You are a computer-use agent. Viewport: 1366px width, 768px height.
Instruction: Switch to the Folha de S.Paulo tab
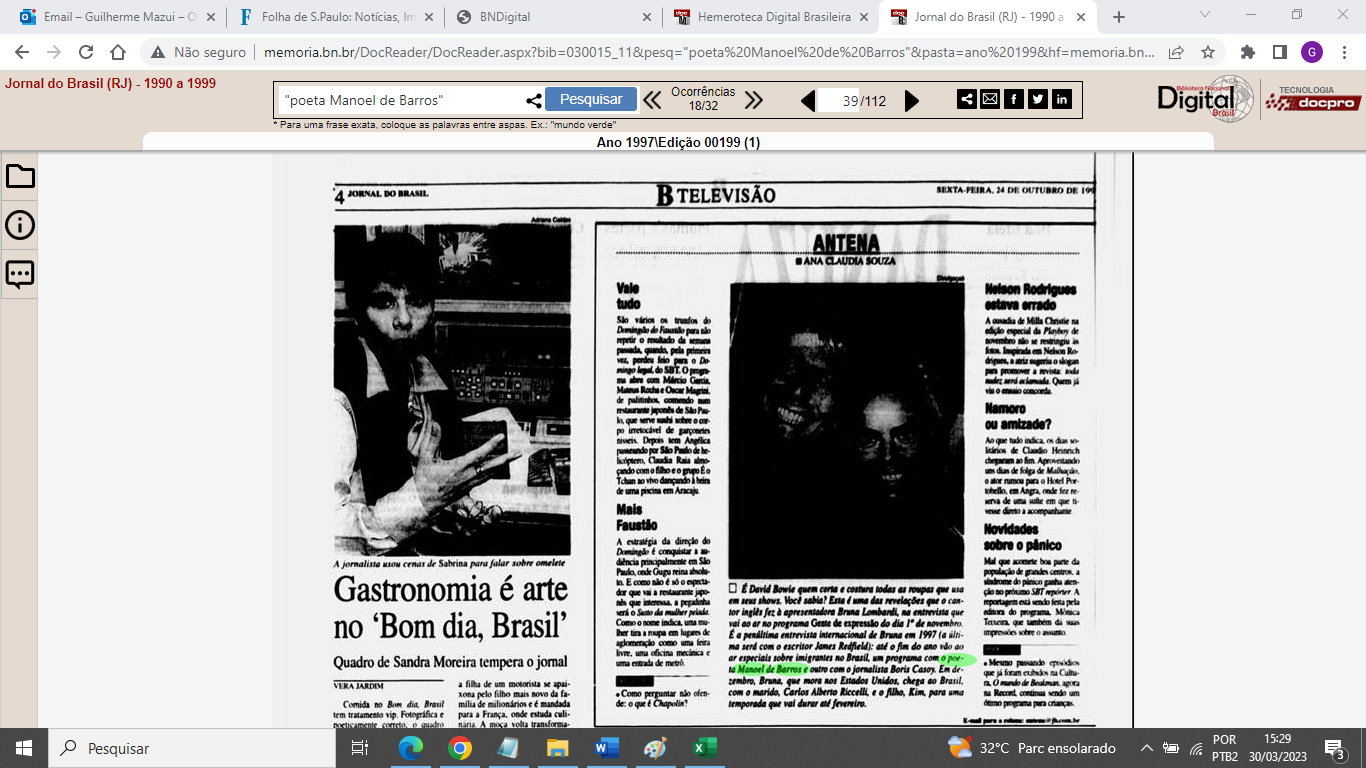pos(335,17)
